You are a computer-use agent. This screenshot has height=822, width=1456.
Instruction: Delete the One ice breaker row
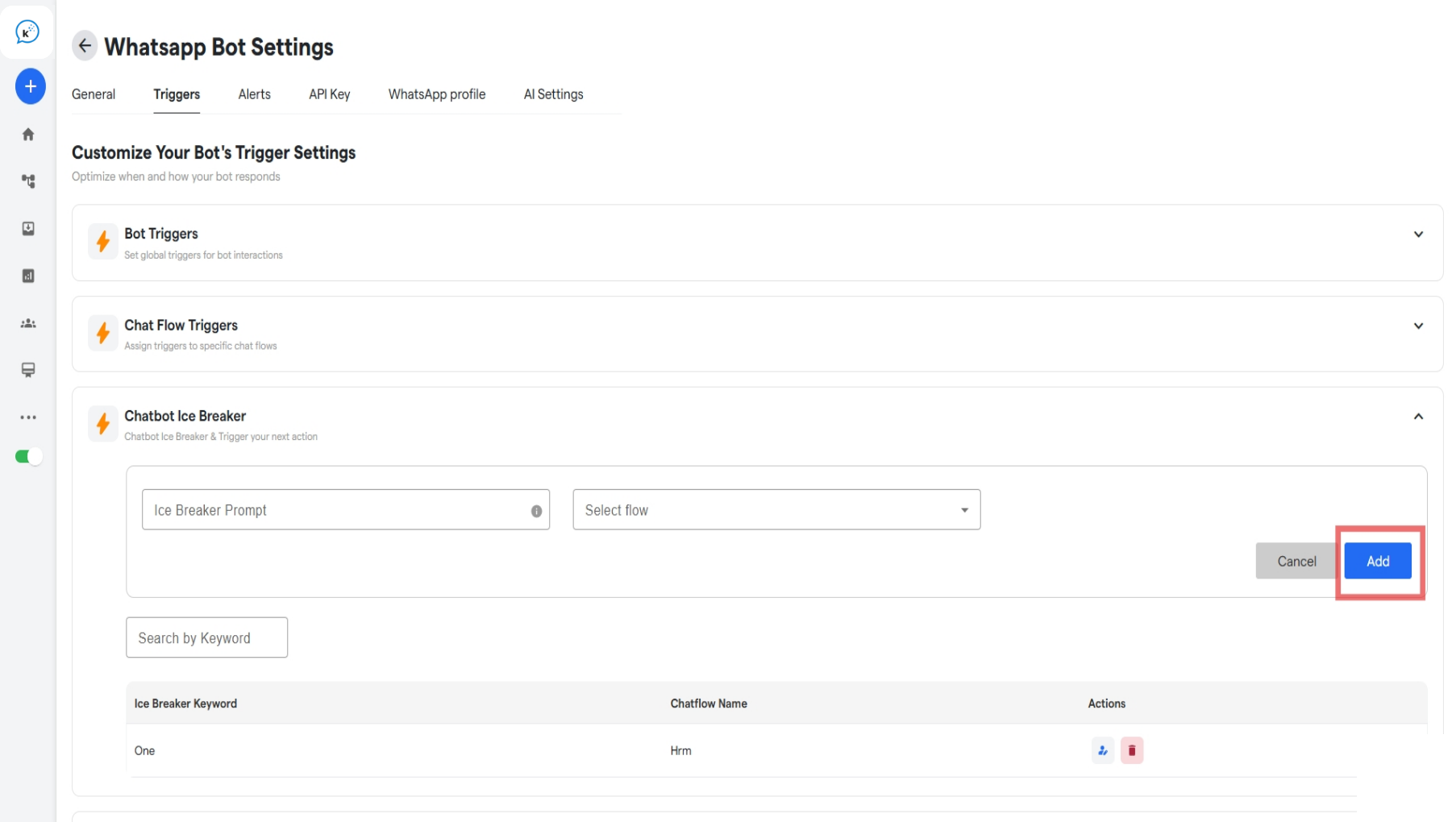(x=1132, y=750)
